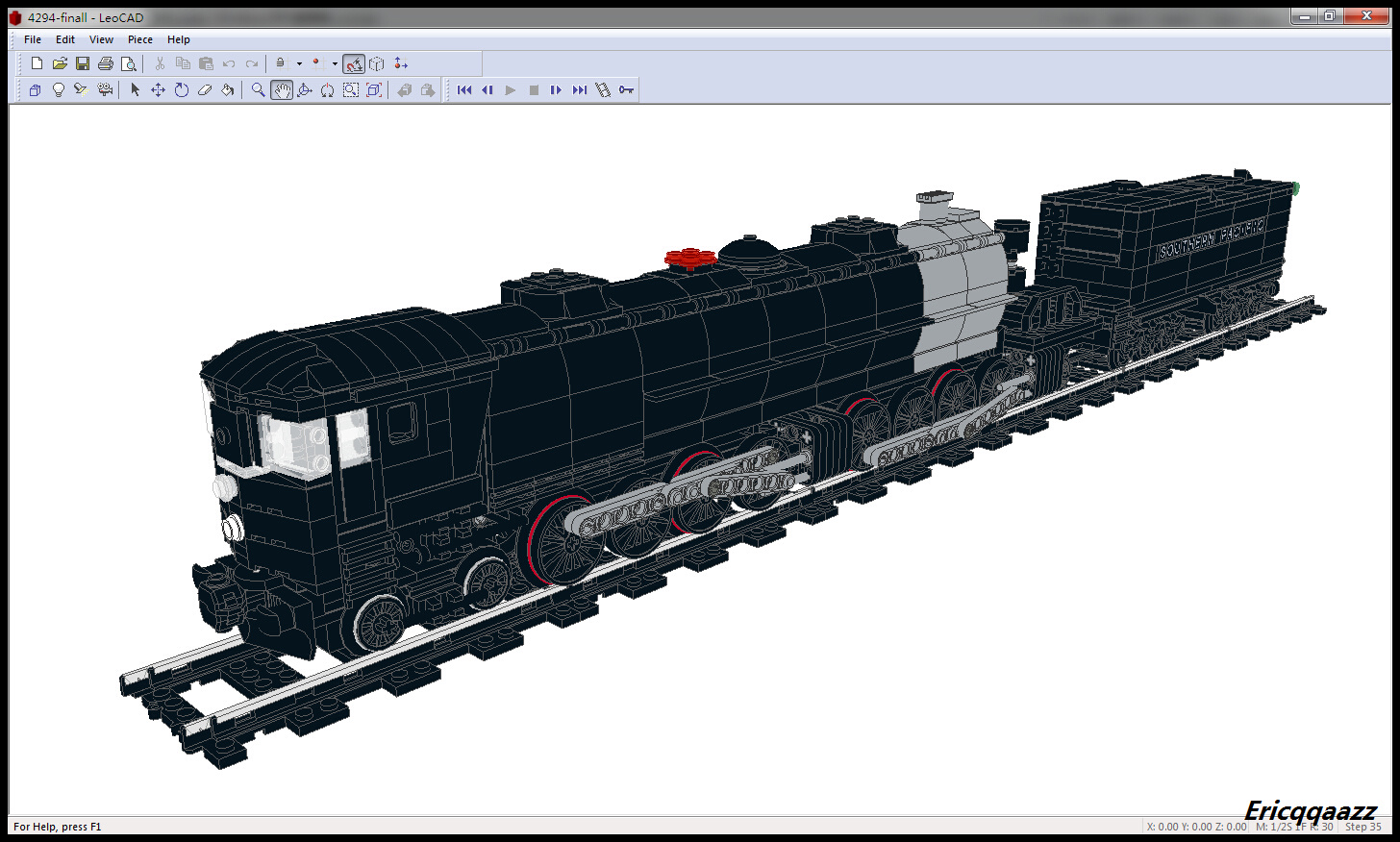Activate the Paint tool

click(228, 89)
